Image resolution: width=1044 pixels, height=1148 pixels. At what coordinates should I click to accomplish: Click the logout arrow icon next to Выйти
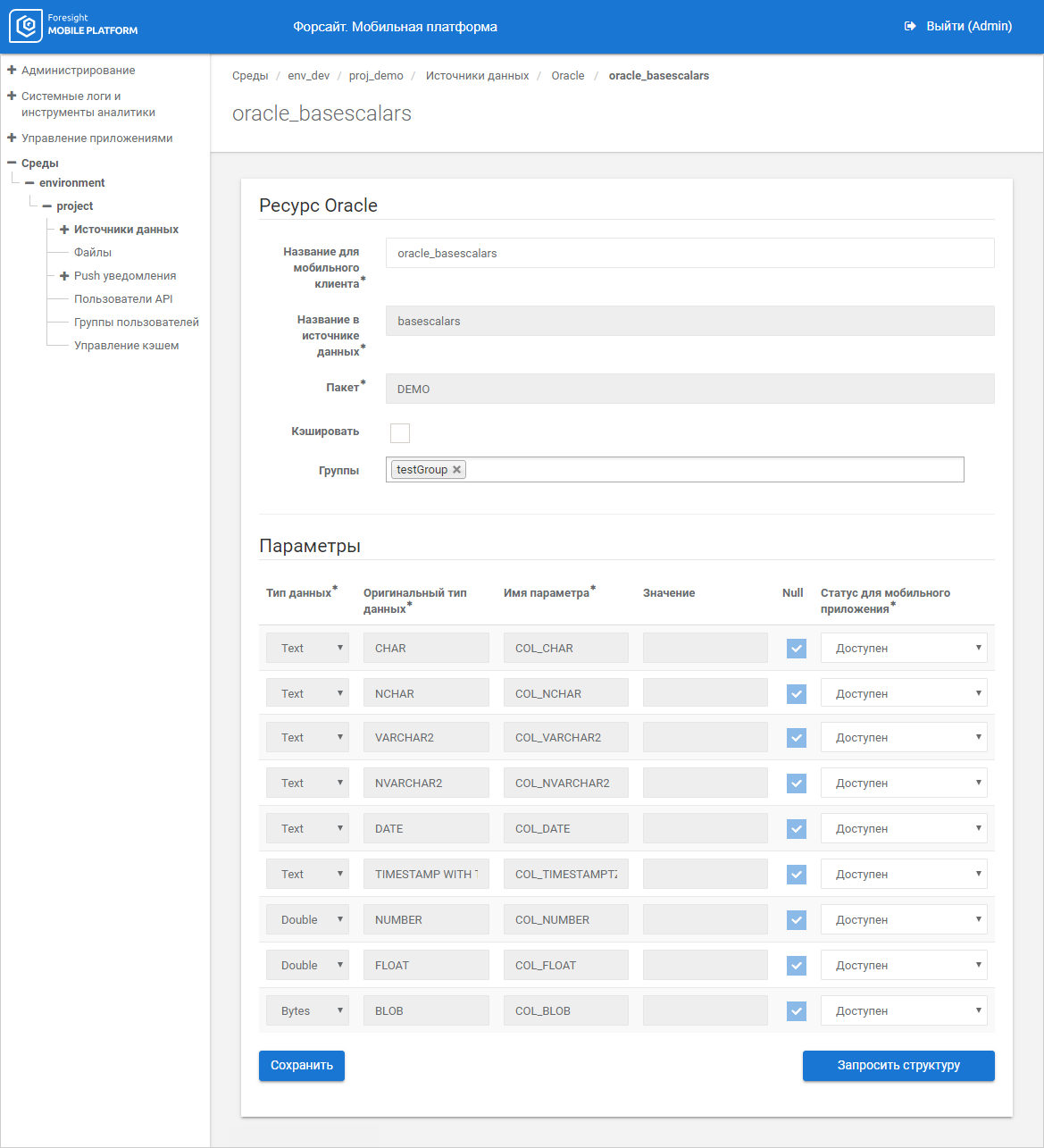910,26
